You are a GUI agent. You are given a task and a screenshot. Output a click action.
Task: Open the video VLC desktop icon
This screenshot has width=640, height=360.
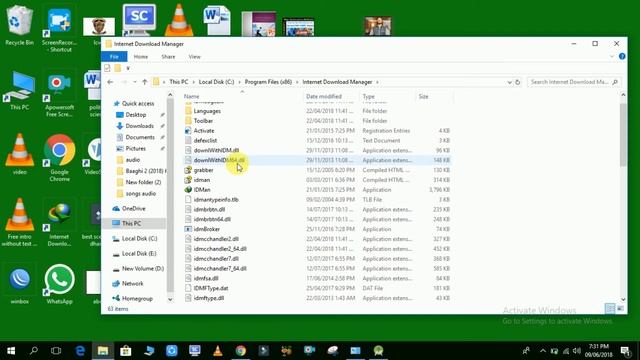point(19,154)
